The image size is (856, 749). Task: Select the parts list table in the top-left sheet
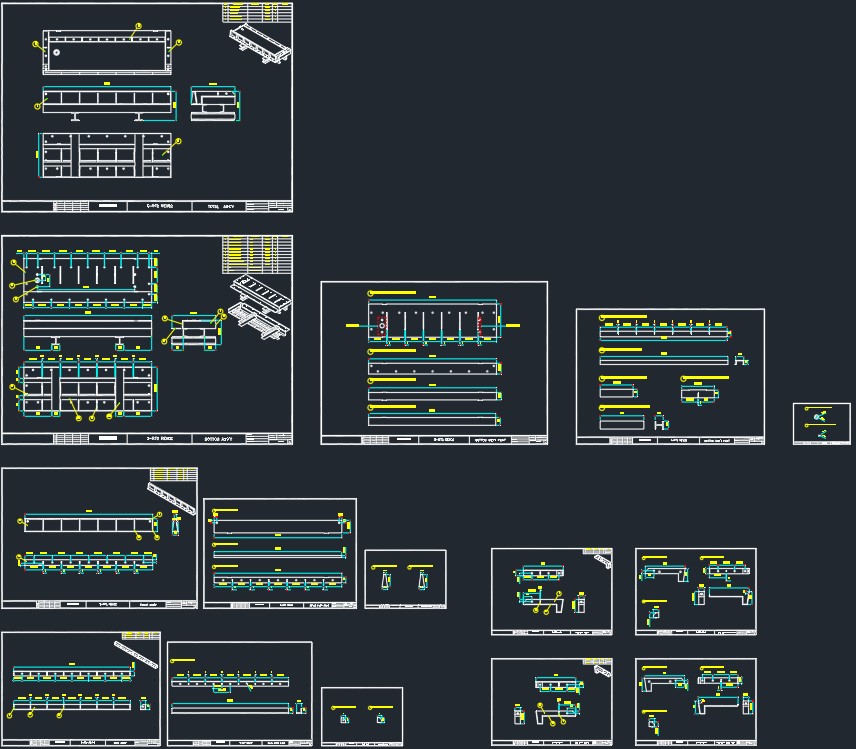coord(250,12)
